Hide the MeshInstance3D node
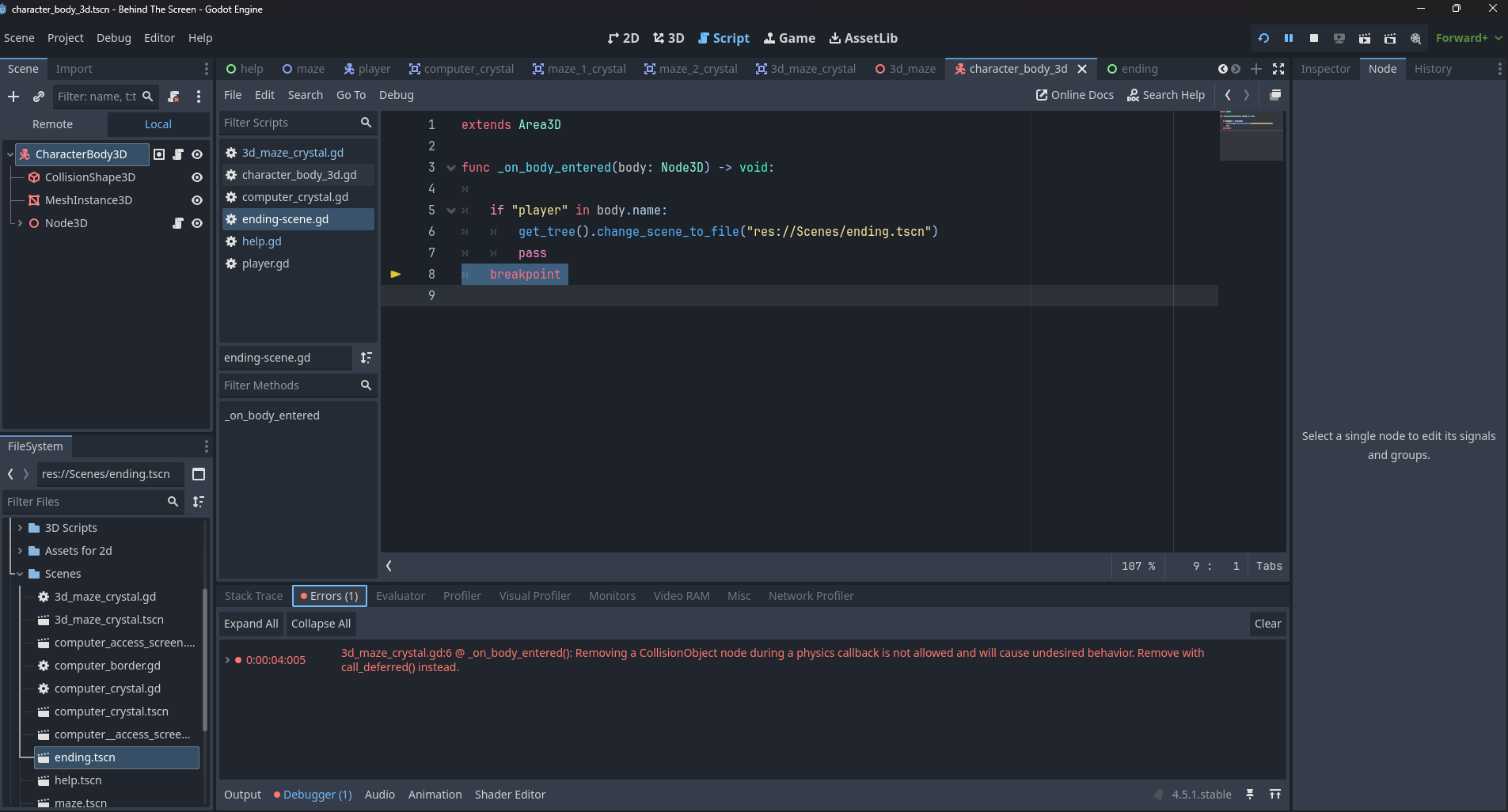Viewport: 1508px width, 812px height. pos(197,200)
